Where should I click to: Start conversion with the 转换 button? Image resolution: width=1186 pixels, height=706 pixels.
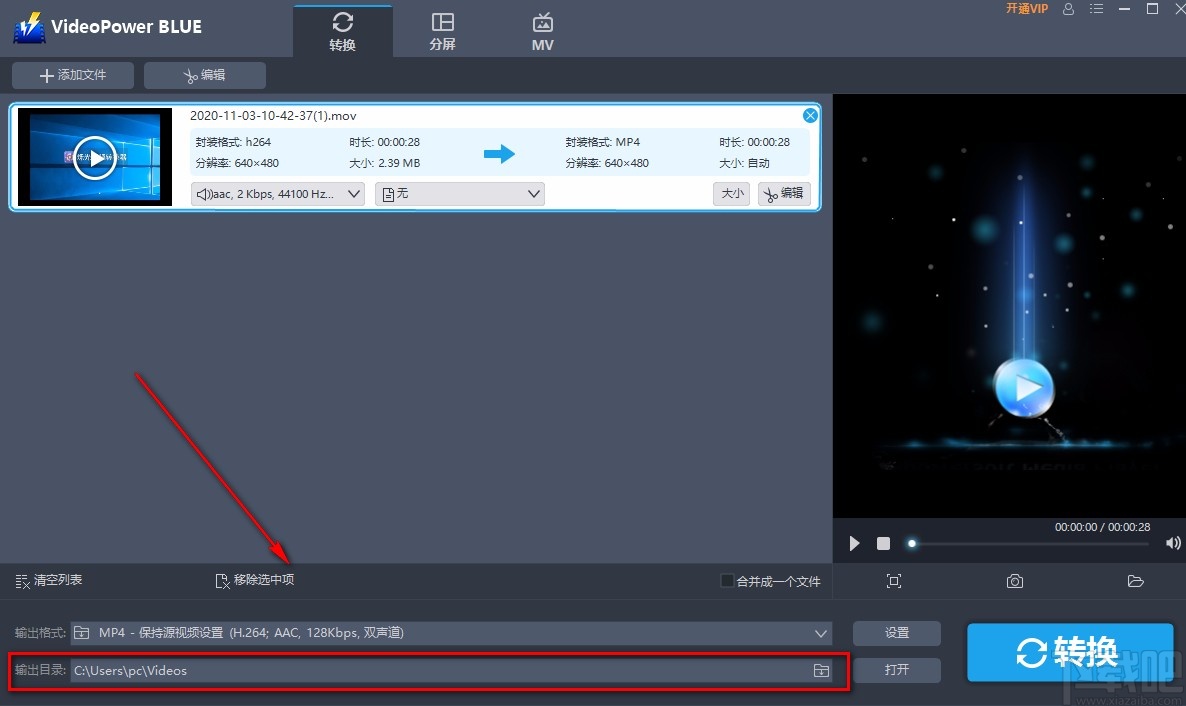1069,652
